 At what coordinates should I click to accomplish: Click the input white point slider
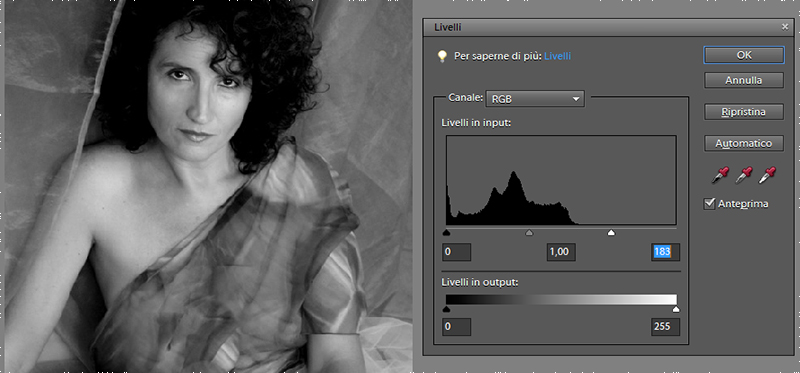pyautogui.click(x=611, y=233)
